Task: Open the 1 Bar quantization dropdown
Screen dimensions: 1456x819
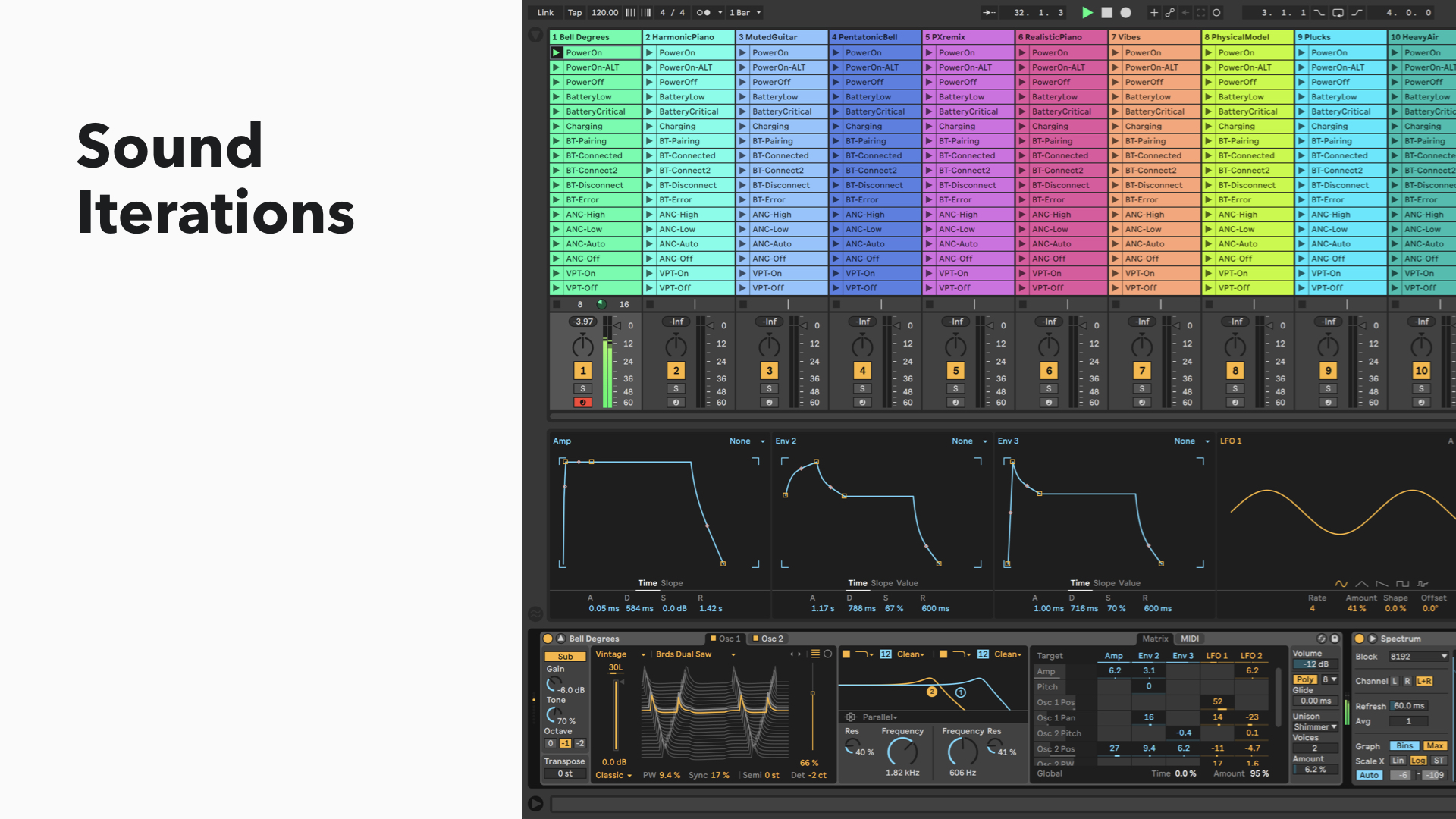Action: (x=745, y=13)
